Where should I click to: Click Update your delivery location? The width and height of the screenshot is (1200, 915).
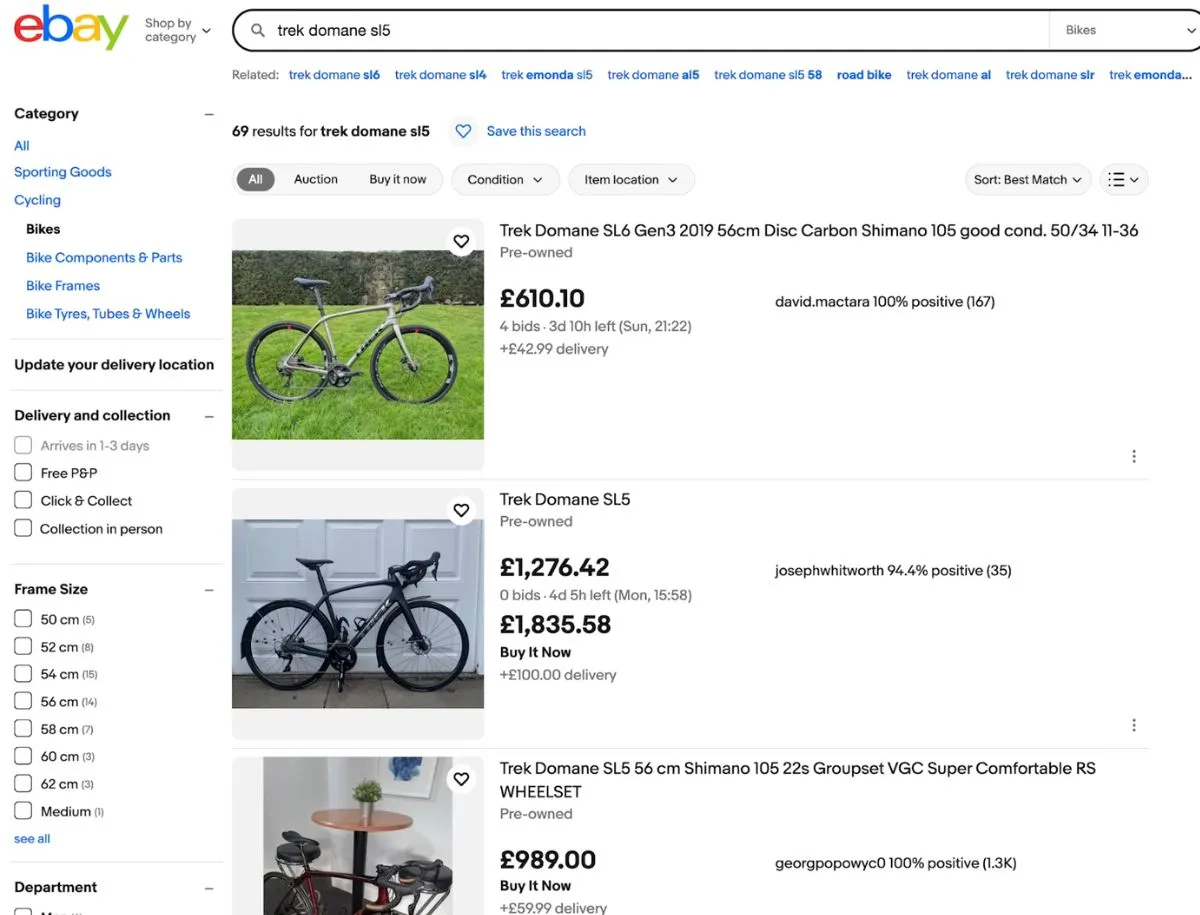pos(114,365)
